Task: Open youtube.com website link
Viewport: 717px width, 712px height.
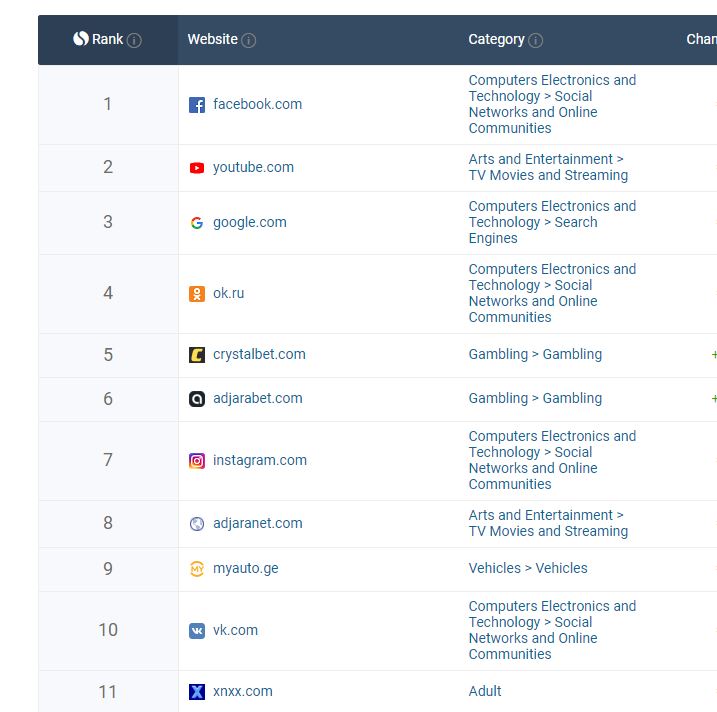Action: click(x=253, y=167)
